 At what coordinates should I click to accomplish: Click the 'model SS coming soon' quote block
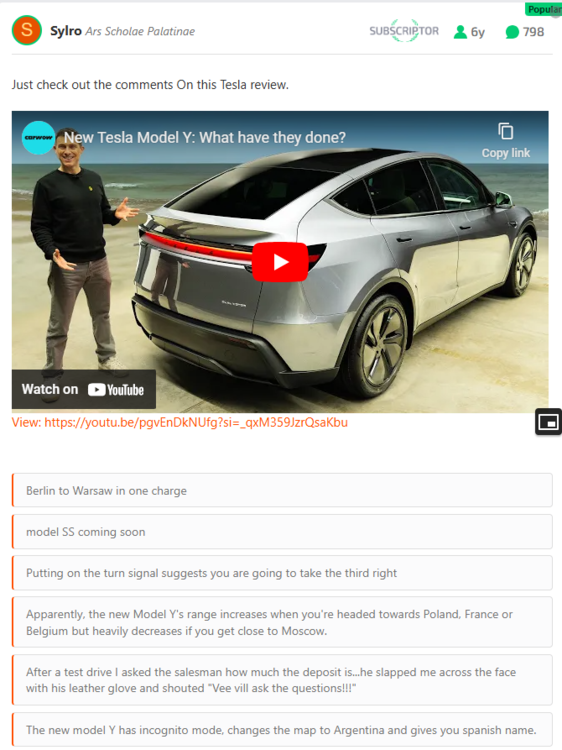pos(282,531)
